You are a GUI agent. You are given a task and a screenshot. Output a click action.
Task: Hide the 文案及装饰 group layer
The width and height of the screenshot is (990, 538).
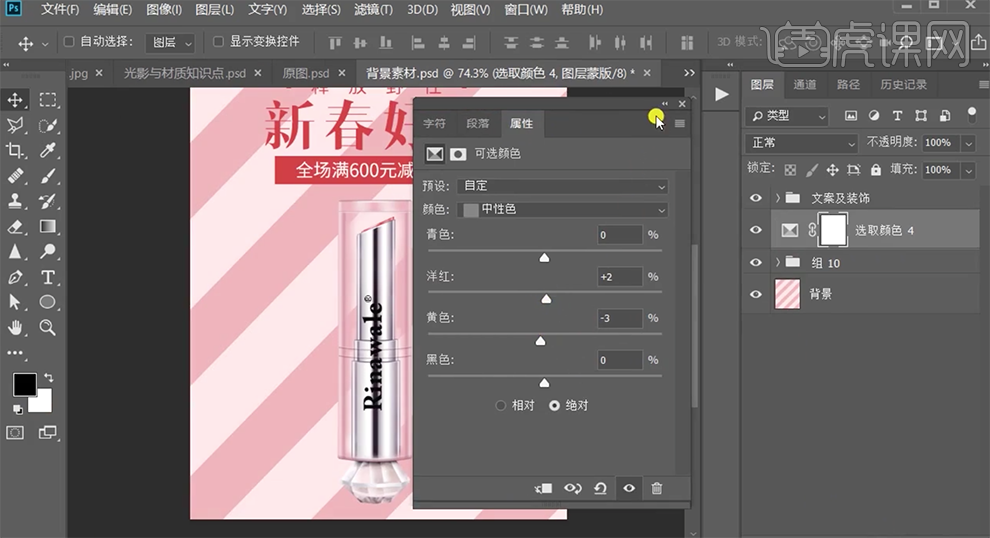756,198
